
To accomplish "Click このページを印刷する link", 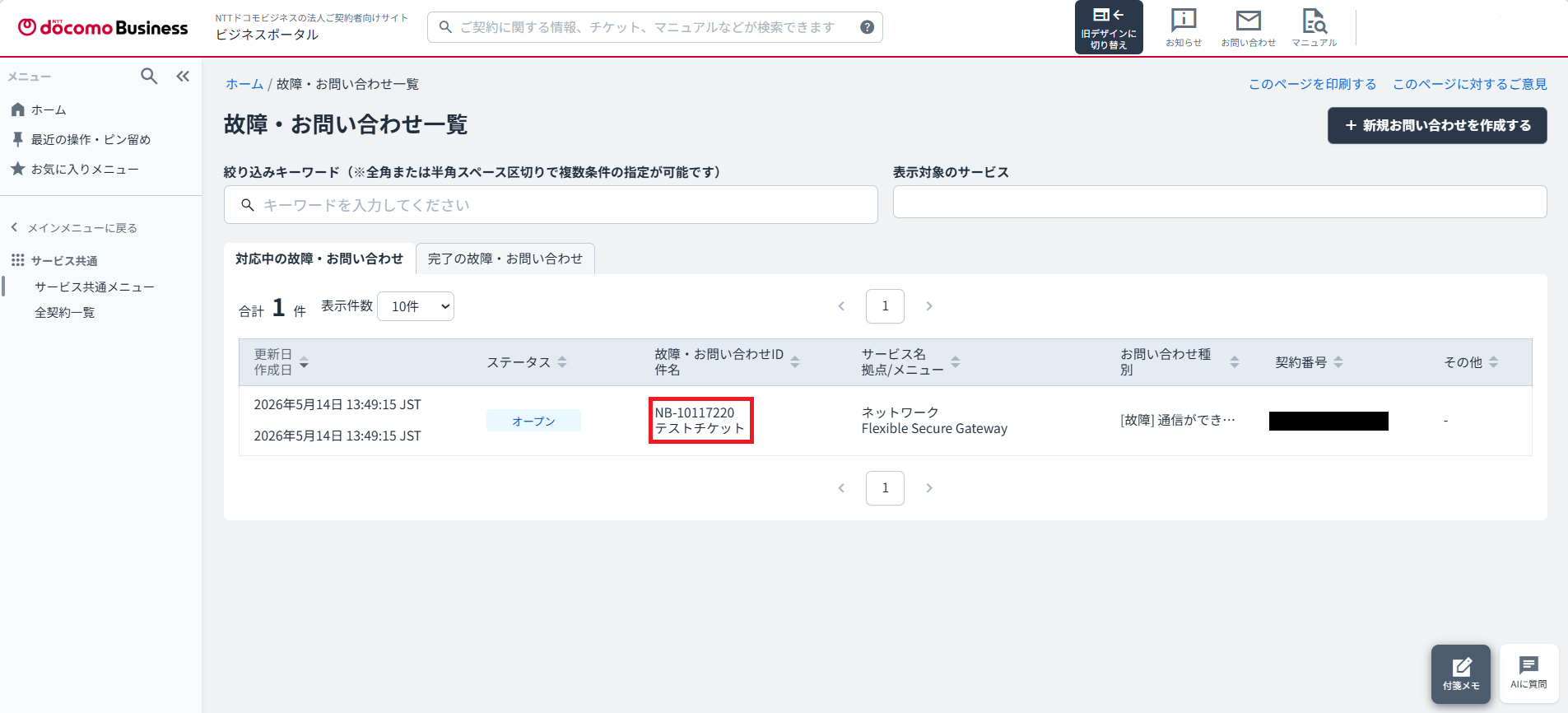I will click(x=1312, y=84).
